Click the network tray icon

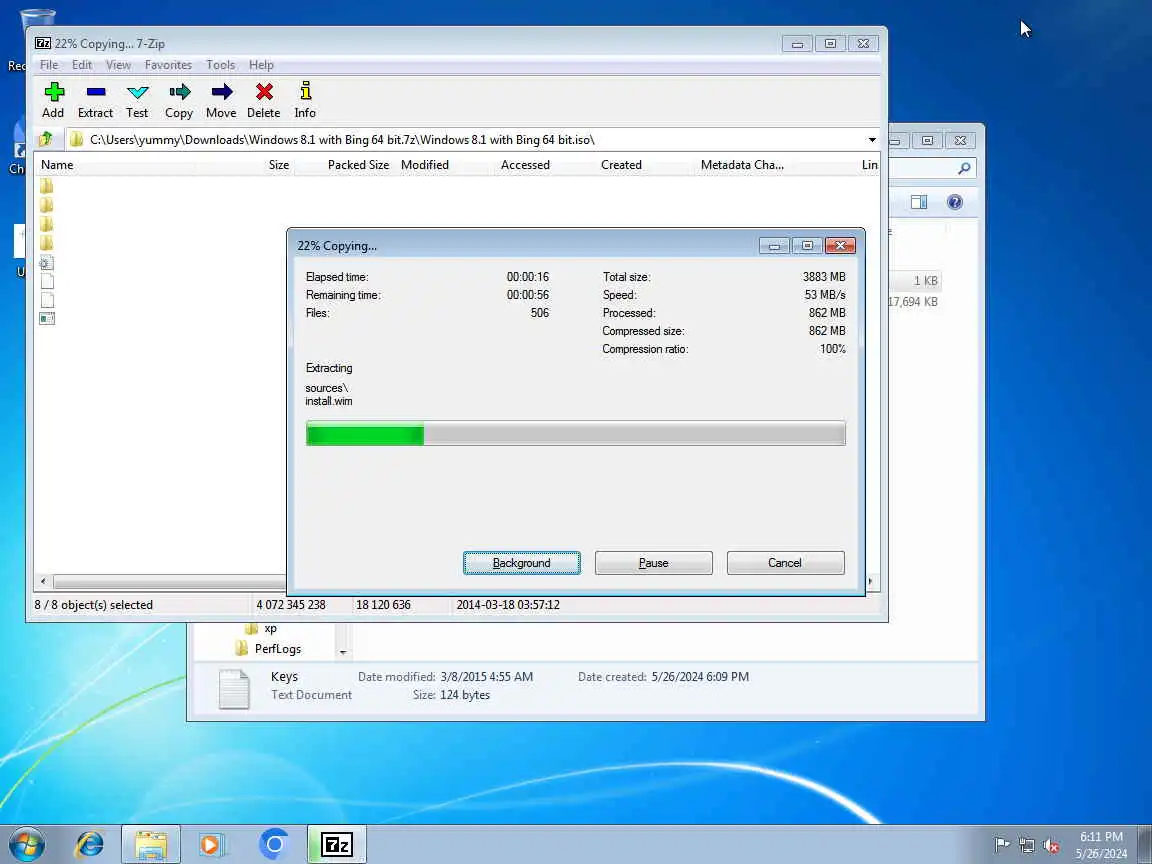click(x=1026, y=845)
